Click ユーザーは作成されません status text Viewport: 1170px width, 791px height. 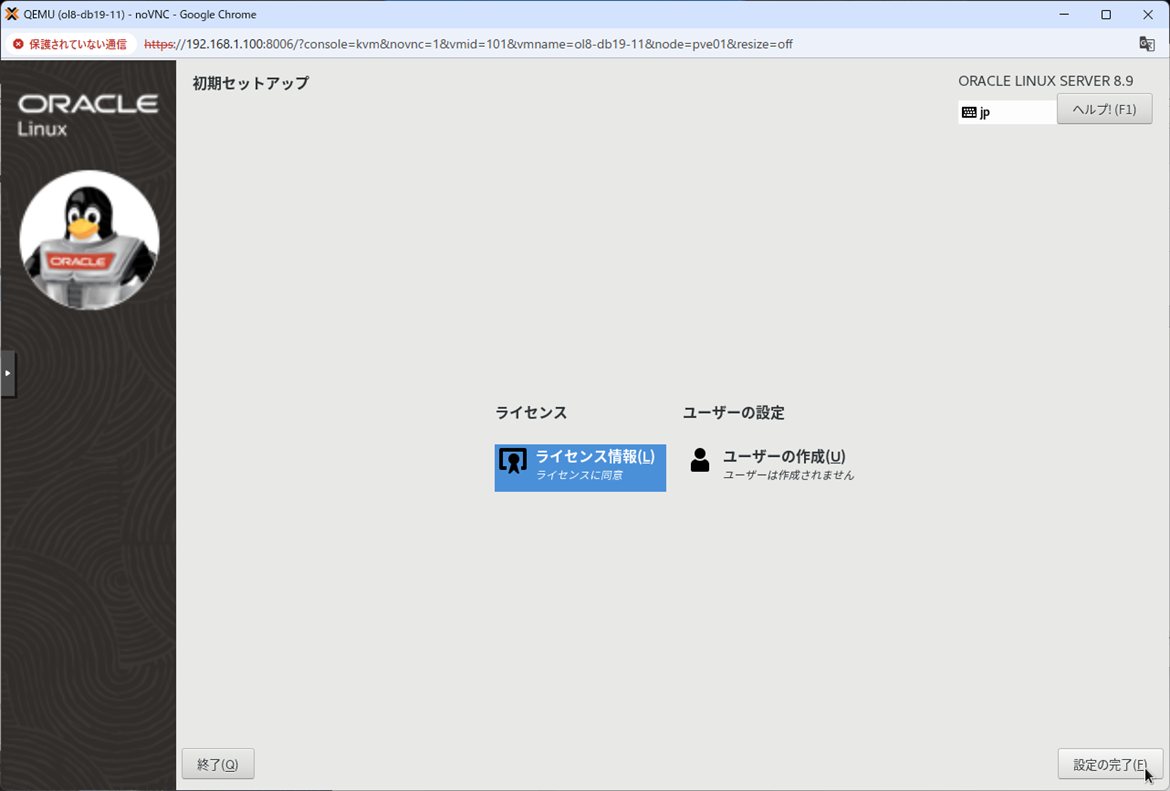coord(789,475)
